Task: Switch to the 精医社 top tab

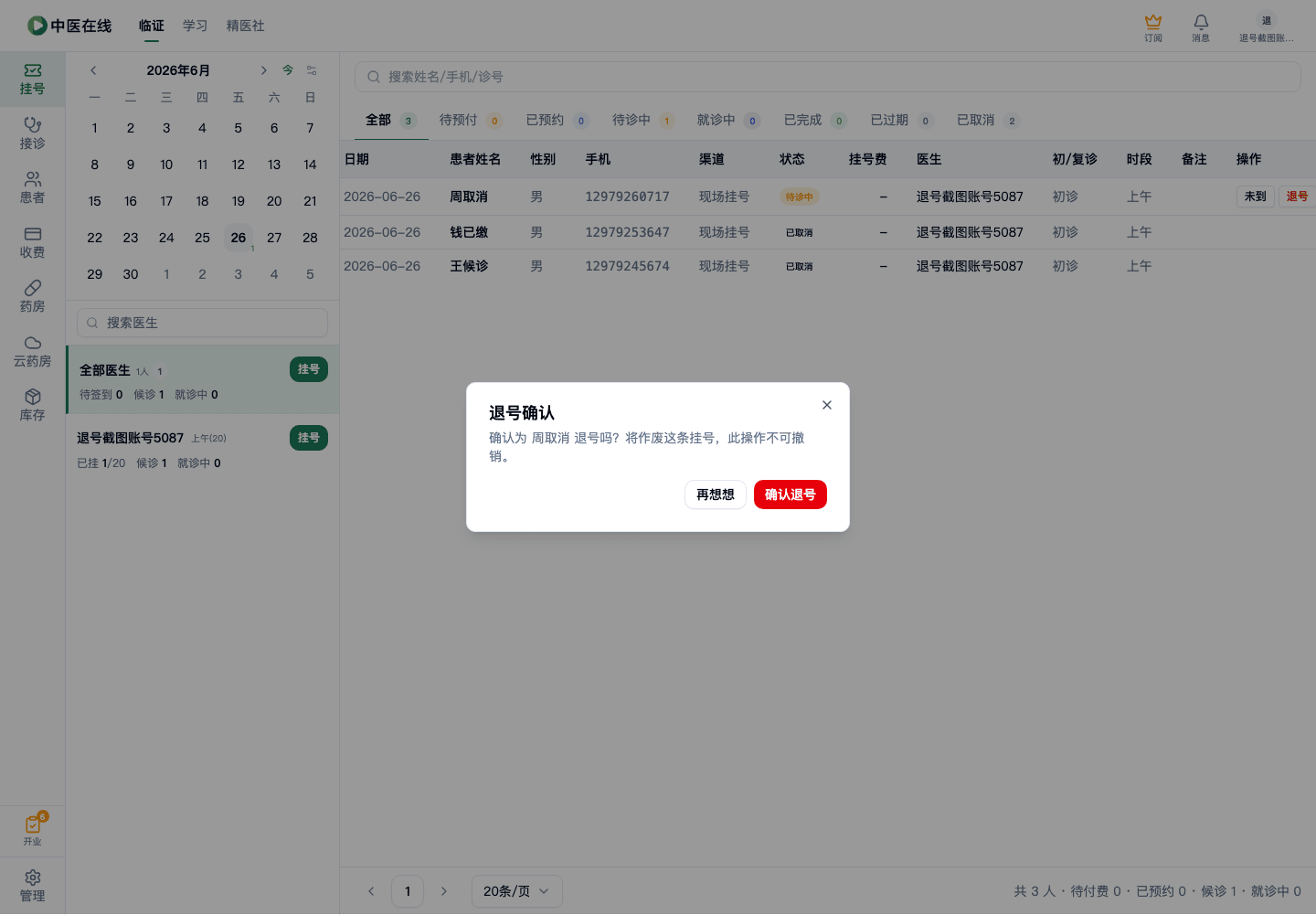Action: pos(246,26)
